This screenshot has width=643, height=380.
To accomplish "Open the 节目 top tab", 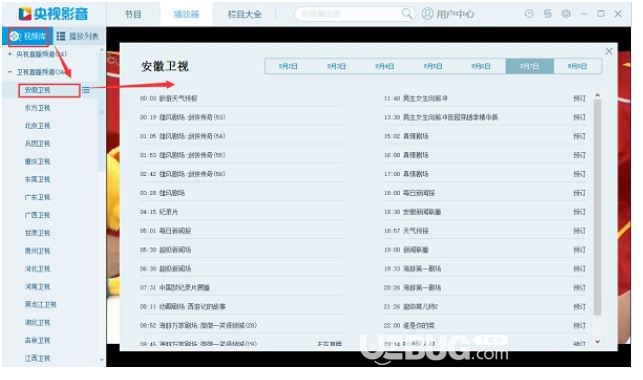I will tap(133, 14).
